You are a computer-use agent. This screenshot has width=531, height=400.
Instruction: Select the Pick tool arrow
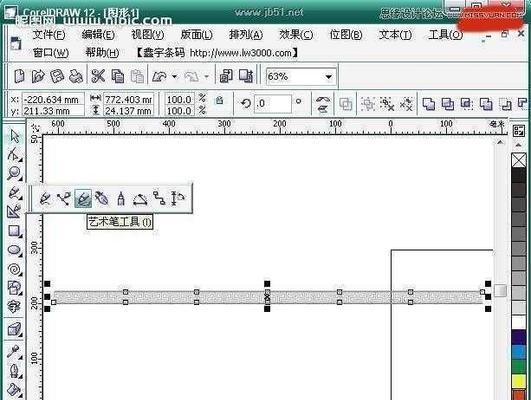(x=14, y=136)
